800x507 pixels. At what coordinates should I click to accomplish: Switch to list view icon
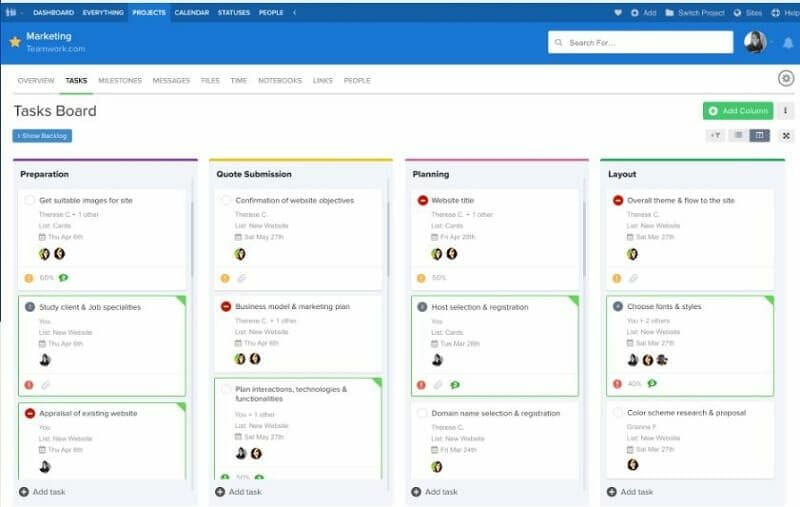(738, 135)
